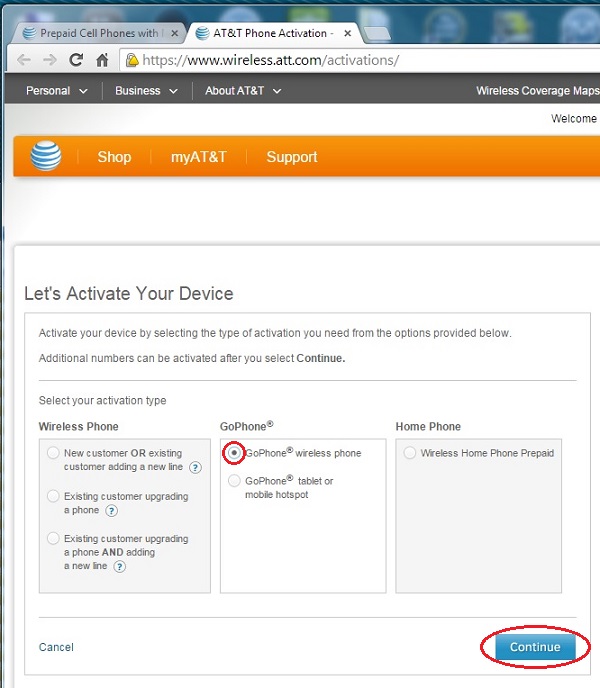
Task: Open a new browser tab
Action: 376,34
